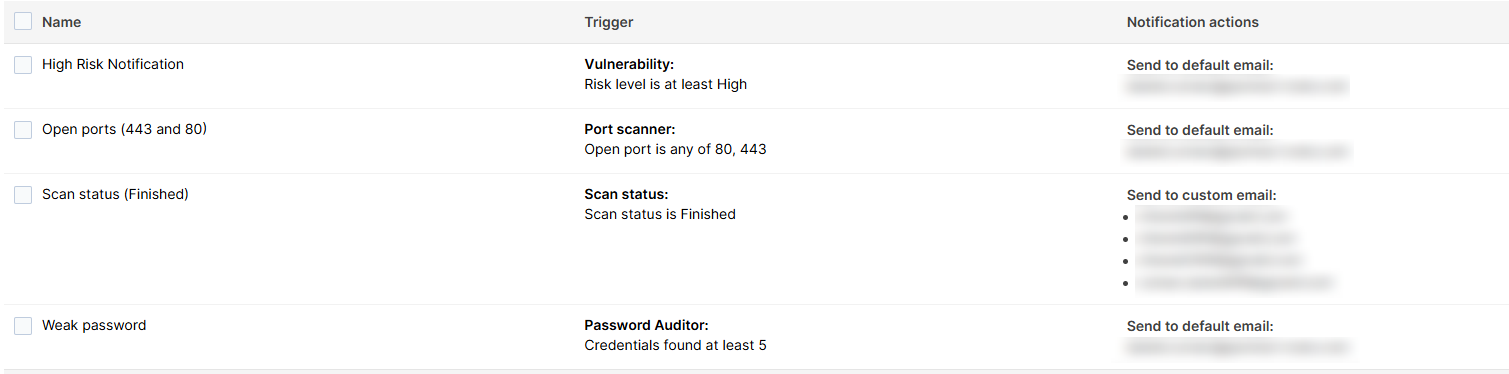Open the Weak password notification
Screen dimensions: 1509x374
click(x=94, y=325)
